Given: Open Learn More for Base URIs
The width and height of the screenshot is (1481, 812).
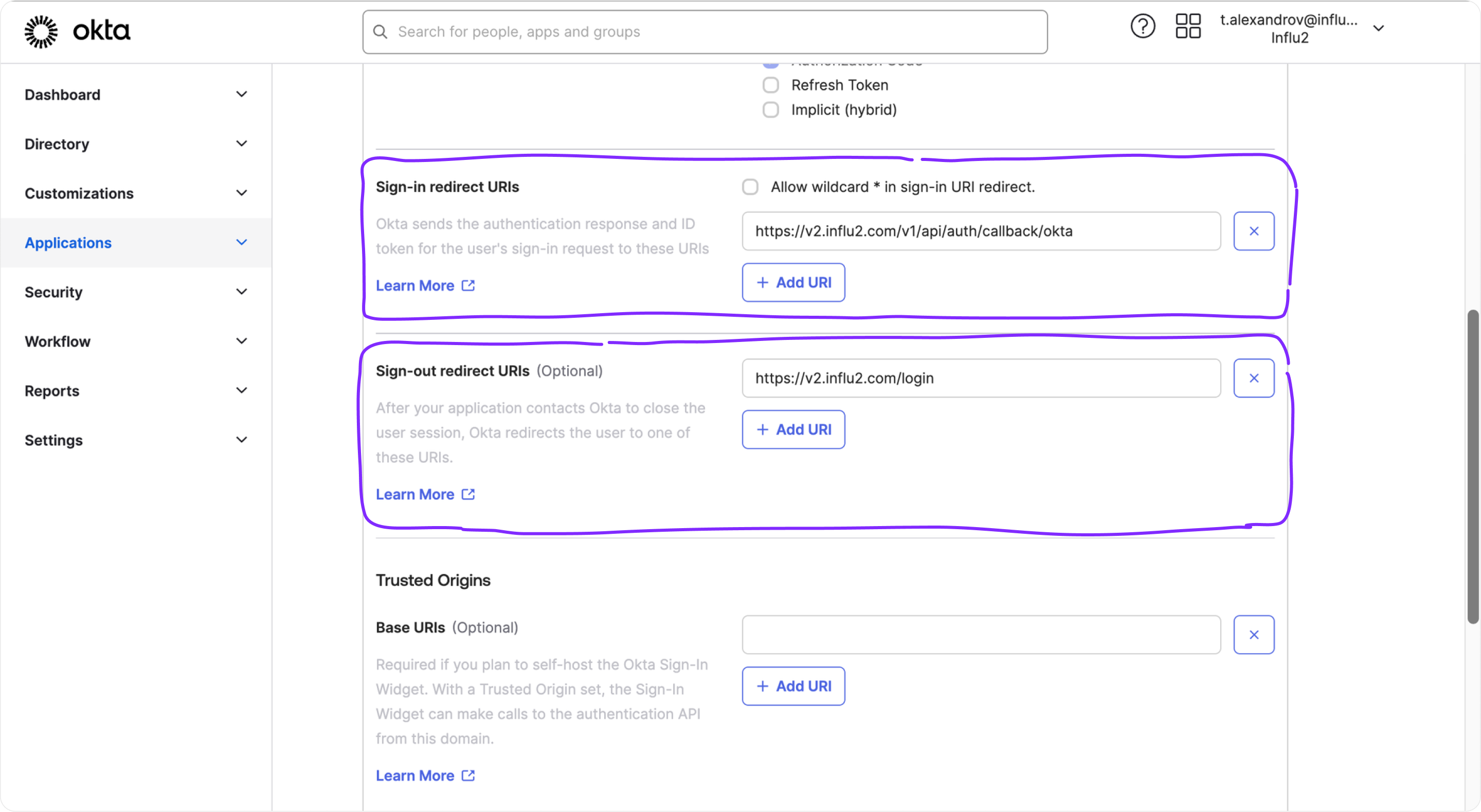Looking at the screenshot, I should (x=414, y=775).
